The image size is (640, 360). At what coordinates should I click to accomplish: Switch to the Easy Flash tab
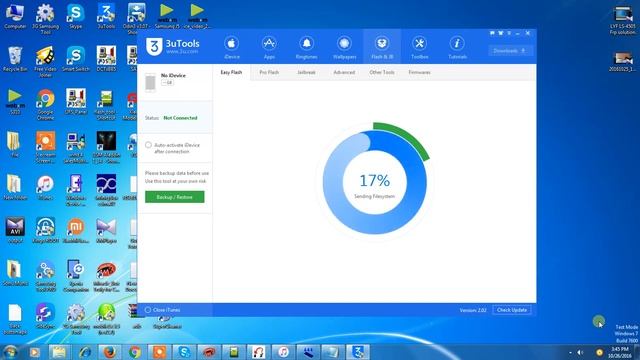(231, 72)
